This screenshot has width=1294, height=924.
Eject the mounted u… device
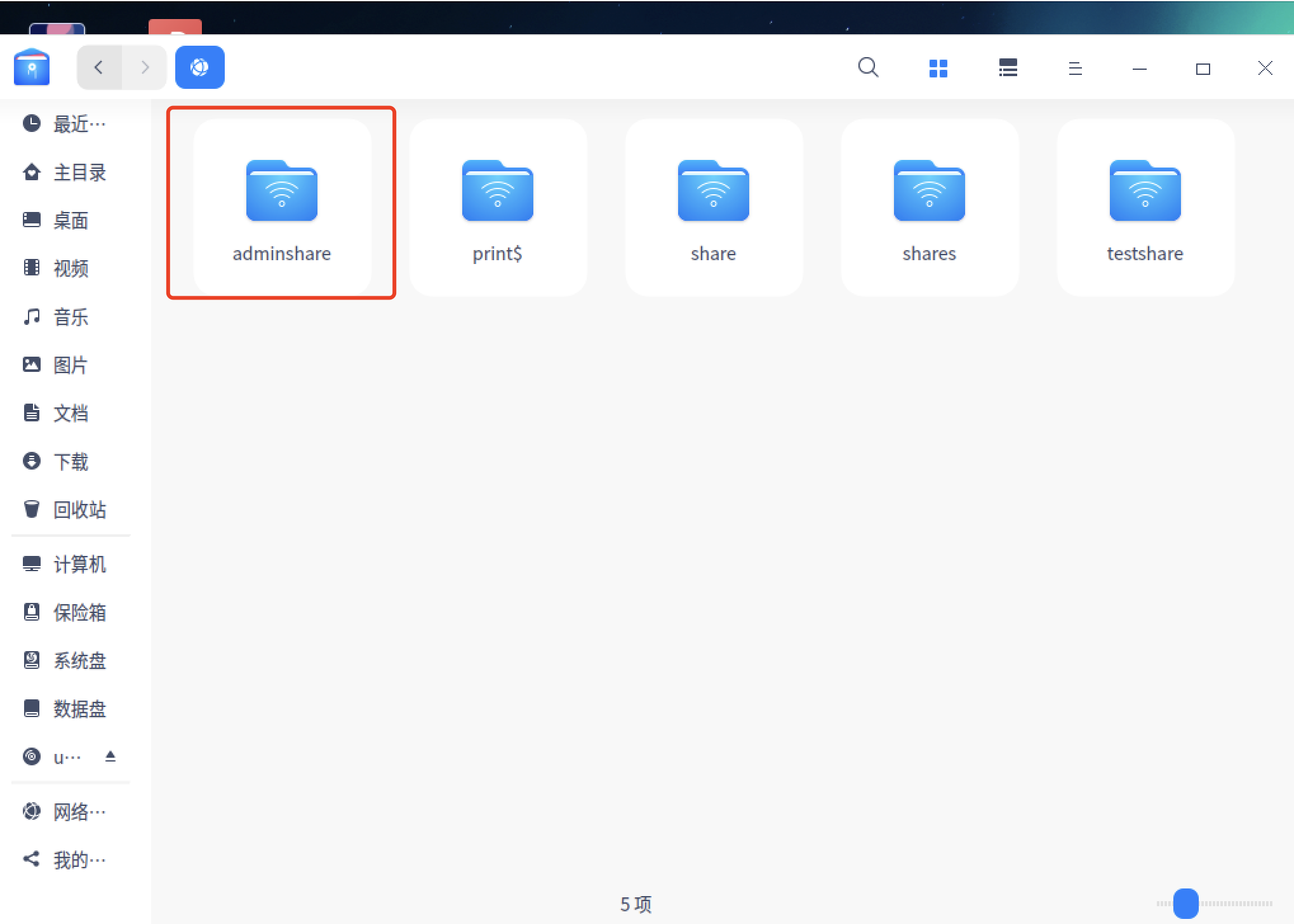coord(110,756)
